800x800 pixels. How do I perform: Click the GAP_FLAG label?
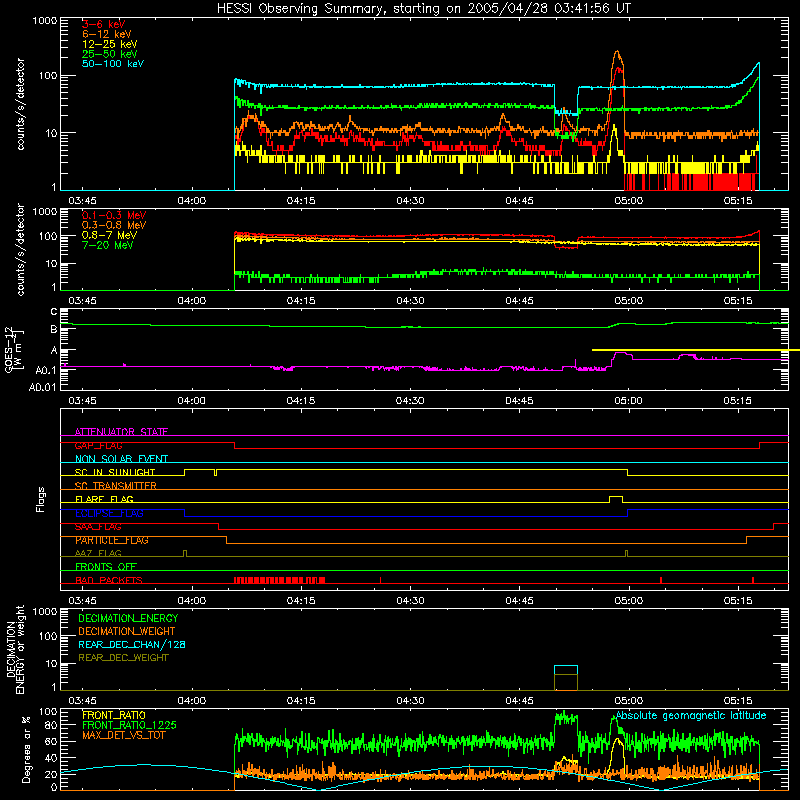tap(98, 445)
